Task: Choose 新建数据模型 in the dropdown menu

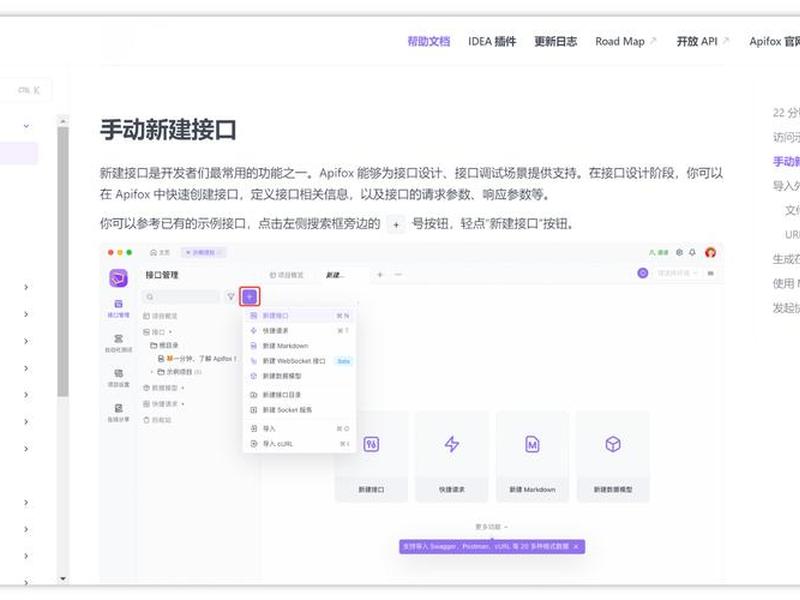Action: pyautogui.click(x=300, y=376)
